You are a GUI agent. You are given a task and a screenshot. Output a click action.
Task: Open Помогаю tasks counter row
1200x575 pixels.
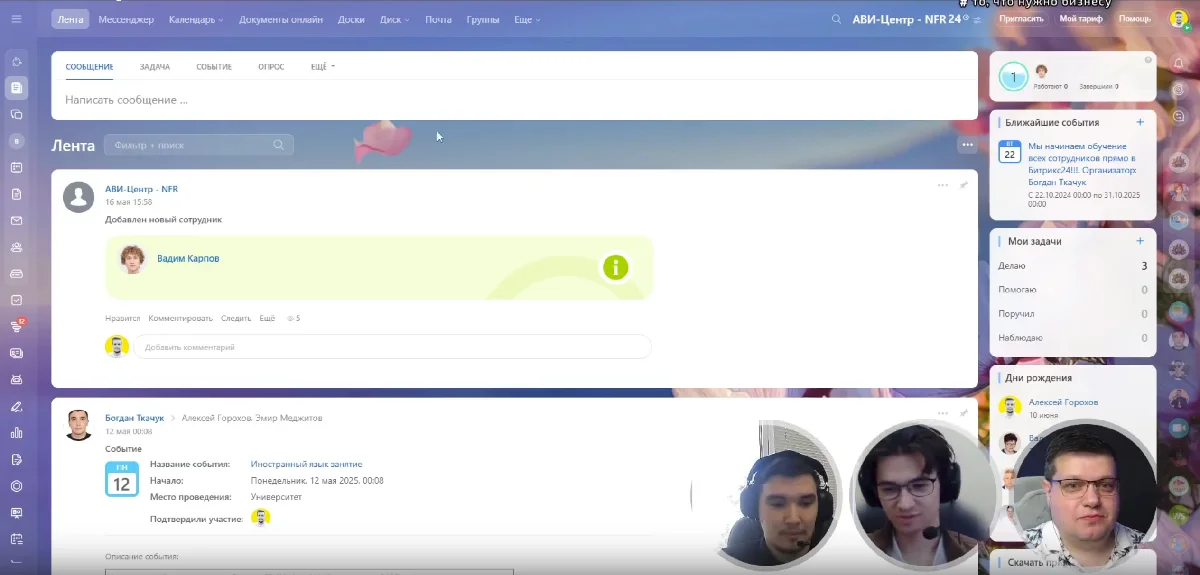tap(1072, 290)
